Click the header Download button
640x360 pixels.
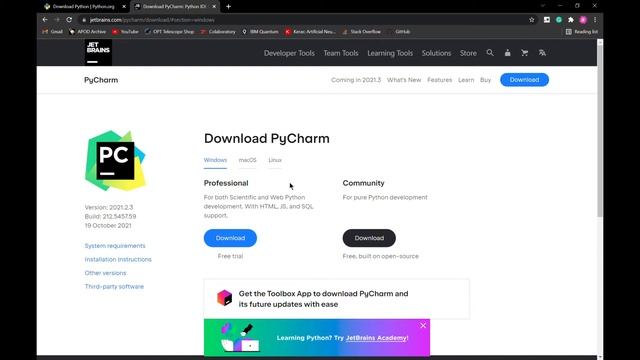pos(524,80)
